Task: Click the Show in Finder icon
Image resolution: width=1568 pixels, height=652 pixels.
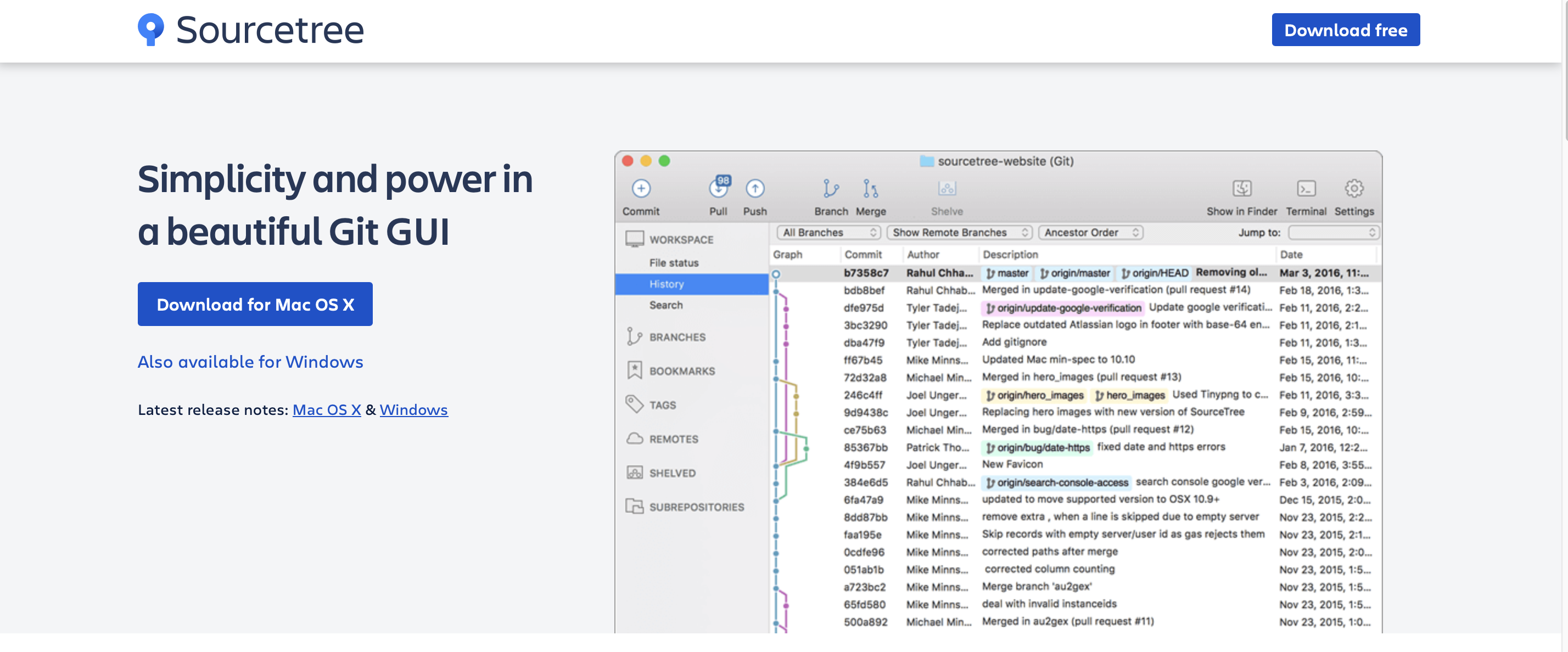Action: coord(1242,189)
